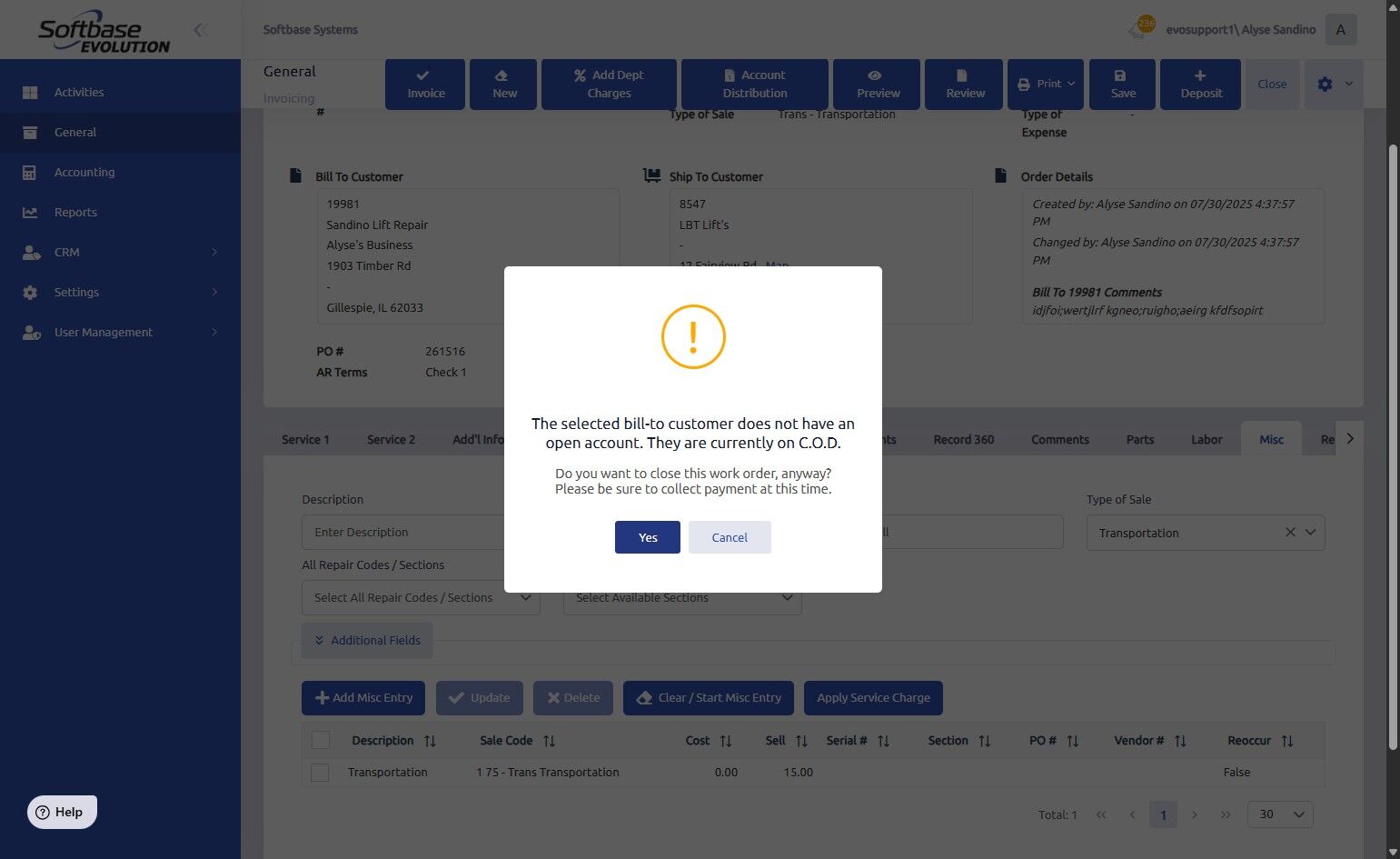This screenshot has height=859, width=1400.
Task: Open Account Distribution
Action: coord(754,85)
